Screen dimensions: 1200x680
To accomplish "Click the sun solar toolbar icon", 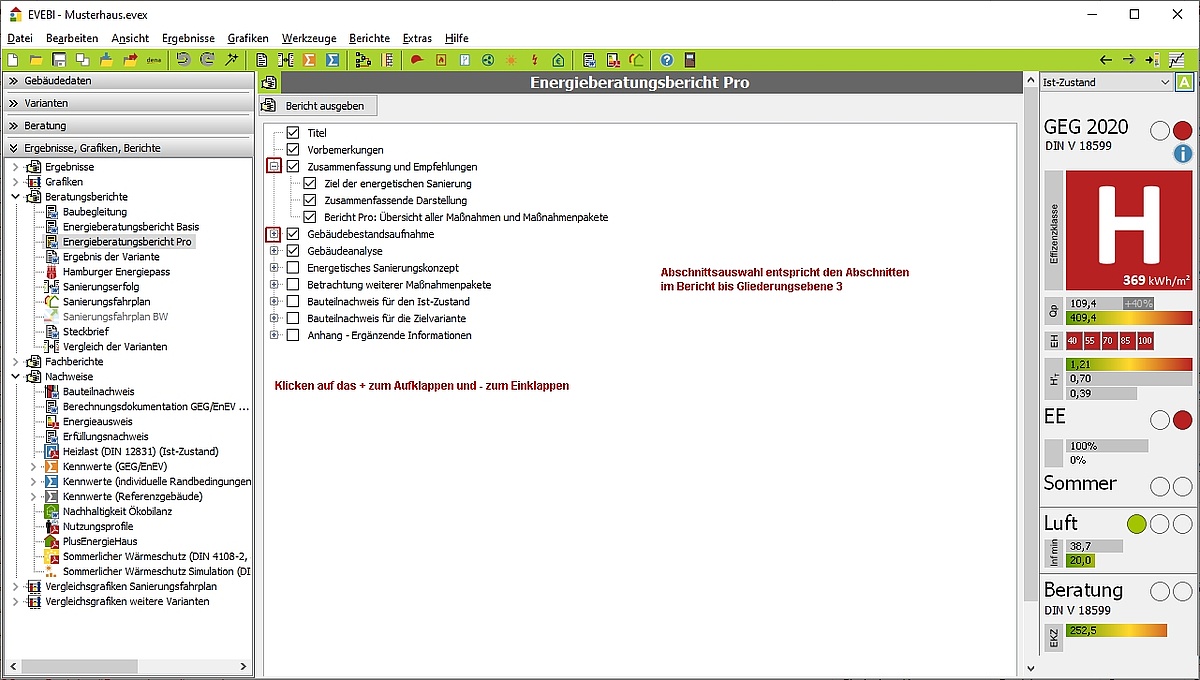I will click(512, 60).
